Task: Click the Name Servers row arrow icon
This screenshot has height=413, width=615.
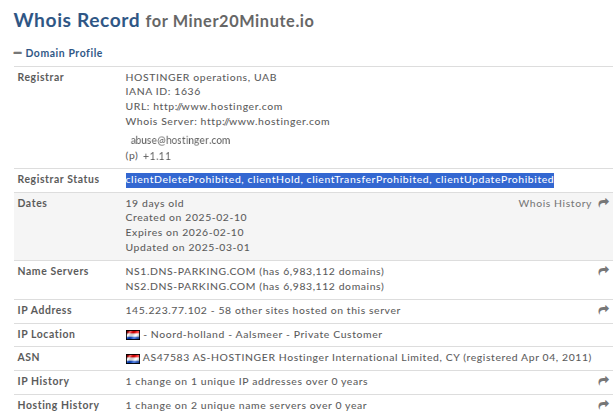Action: pos(603,271)
